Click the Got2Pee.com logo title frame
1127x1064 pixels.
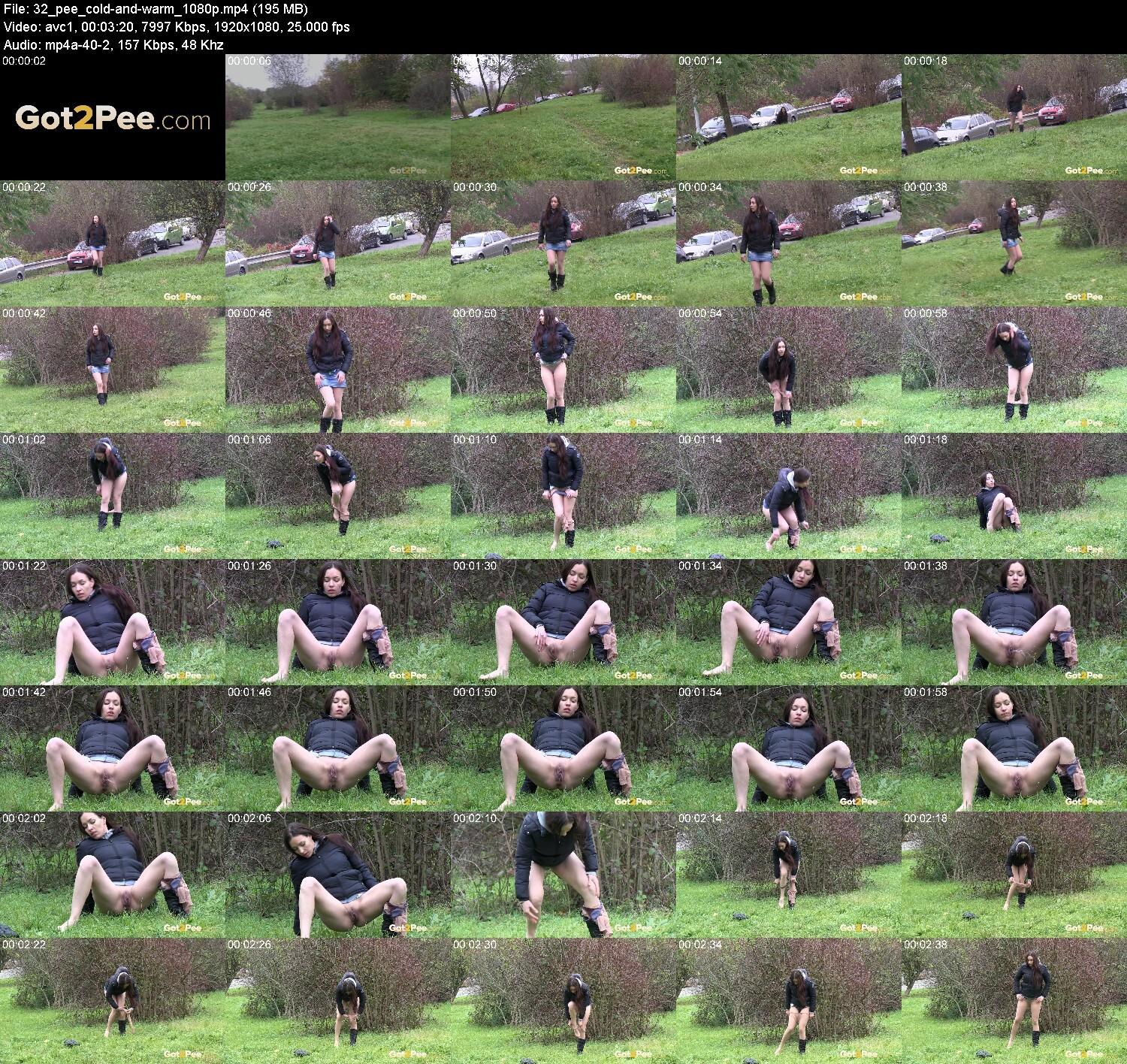point(113,118)
